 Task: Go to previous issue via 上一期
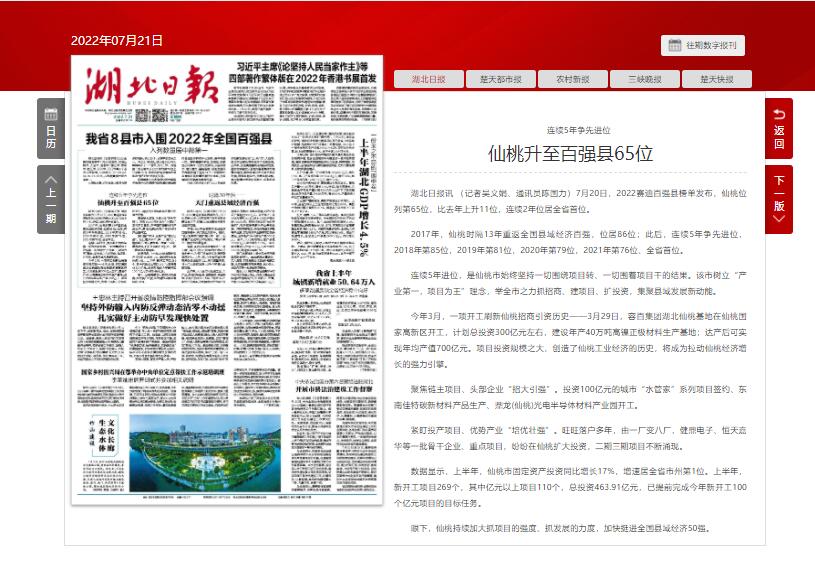pos(51,200)
